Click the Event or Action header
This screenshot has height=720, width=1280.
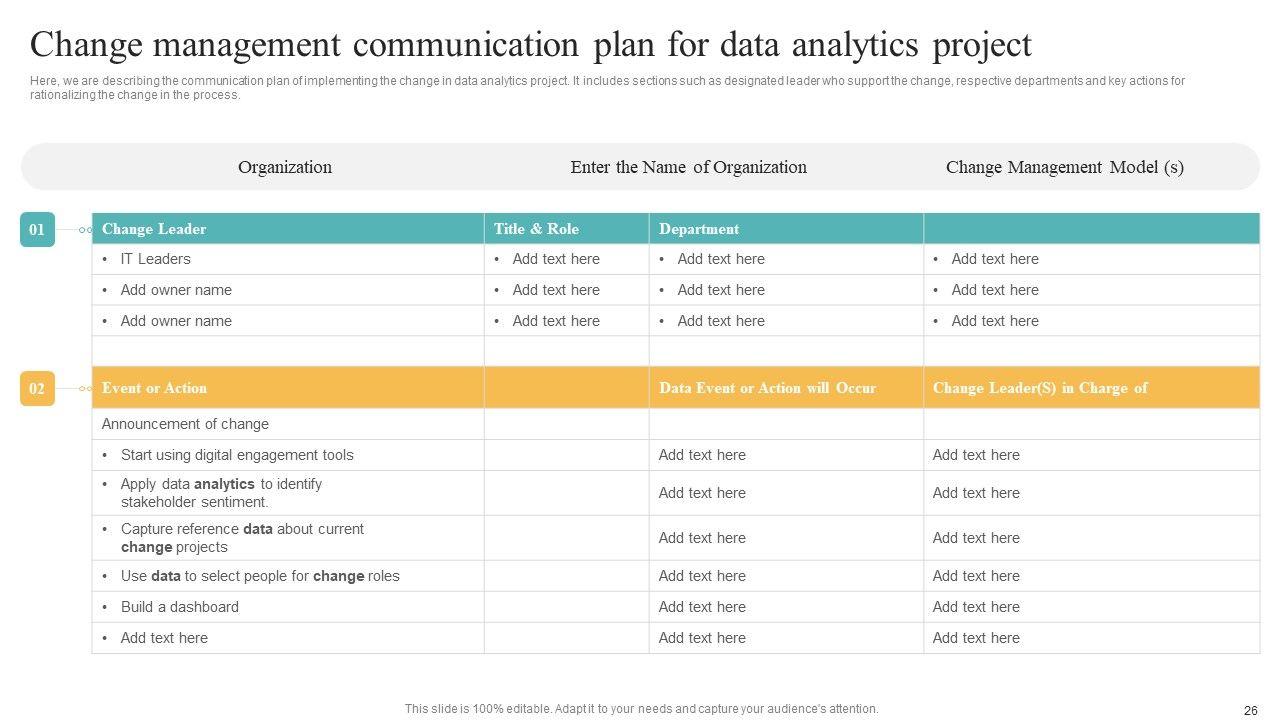pos(154,388)
